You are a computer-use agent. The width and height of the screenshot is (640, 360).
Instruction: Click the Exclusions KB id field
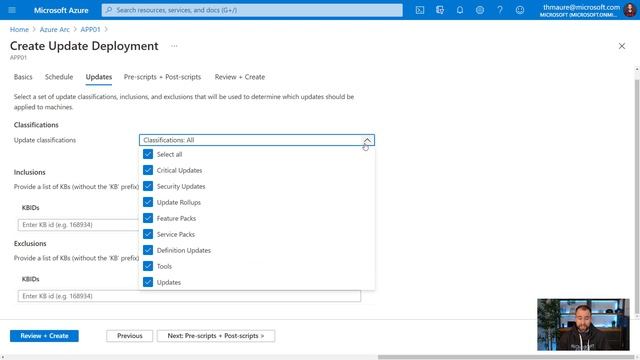[189, 296]
